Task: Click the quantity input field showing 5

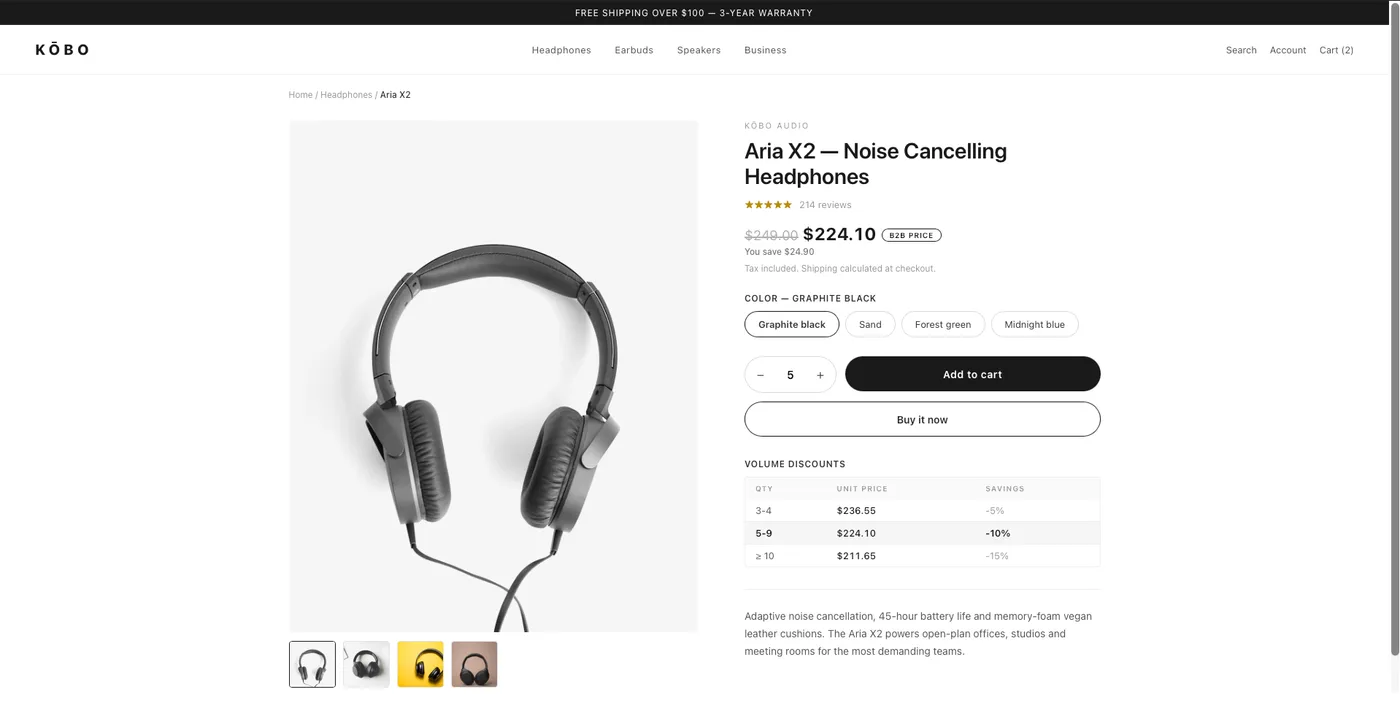Action: click(790, 375)
